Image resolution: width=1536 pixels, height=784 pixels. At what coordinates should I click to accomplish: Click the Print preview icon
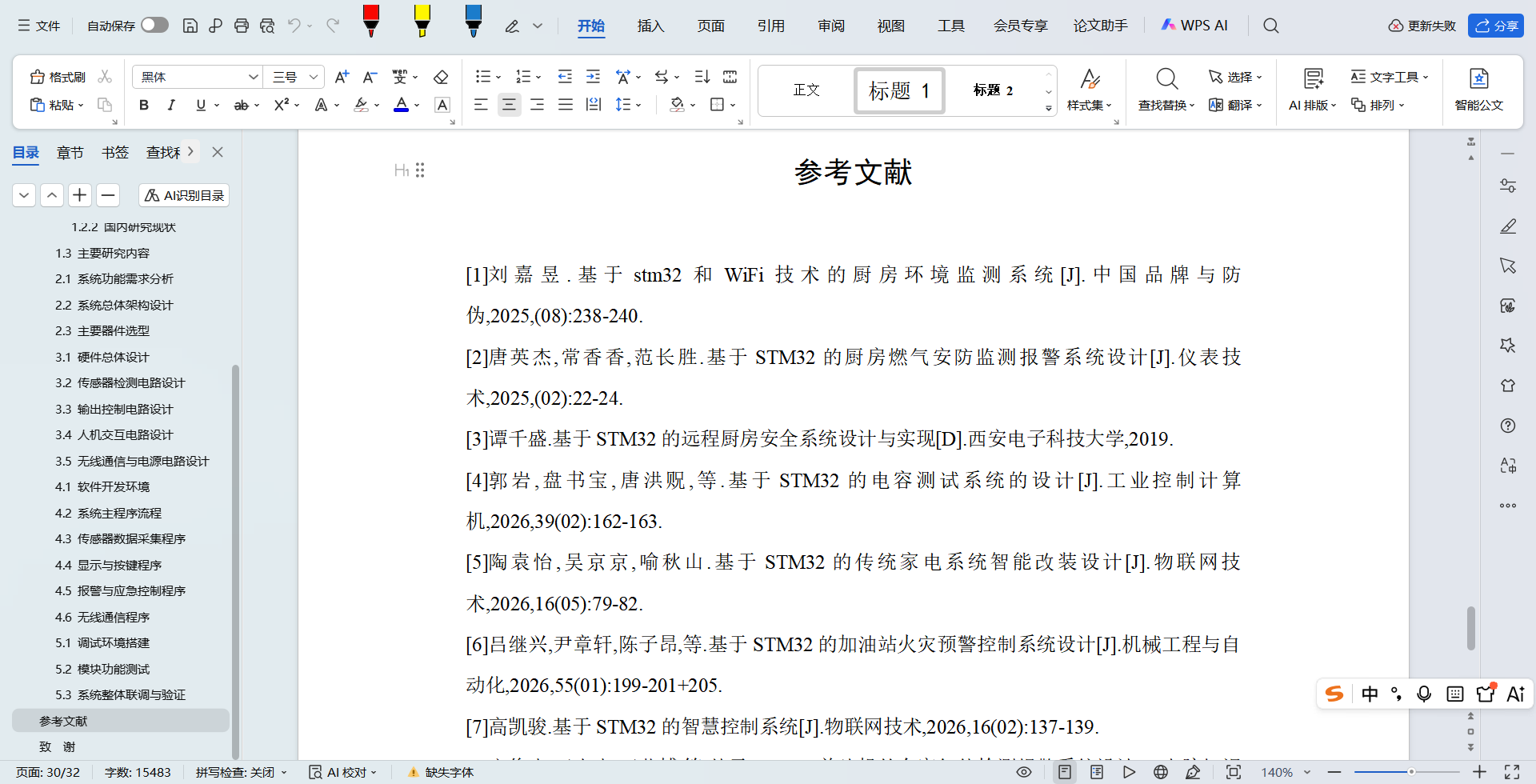[267, 26]
